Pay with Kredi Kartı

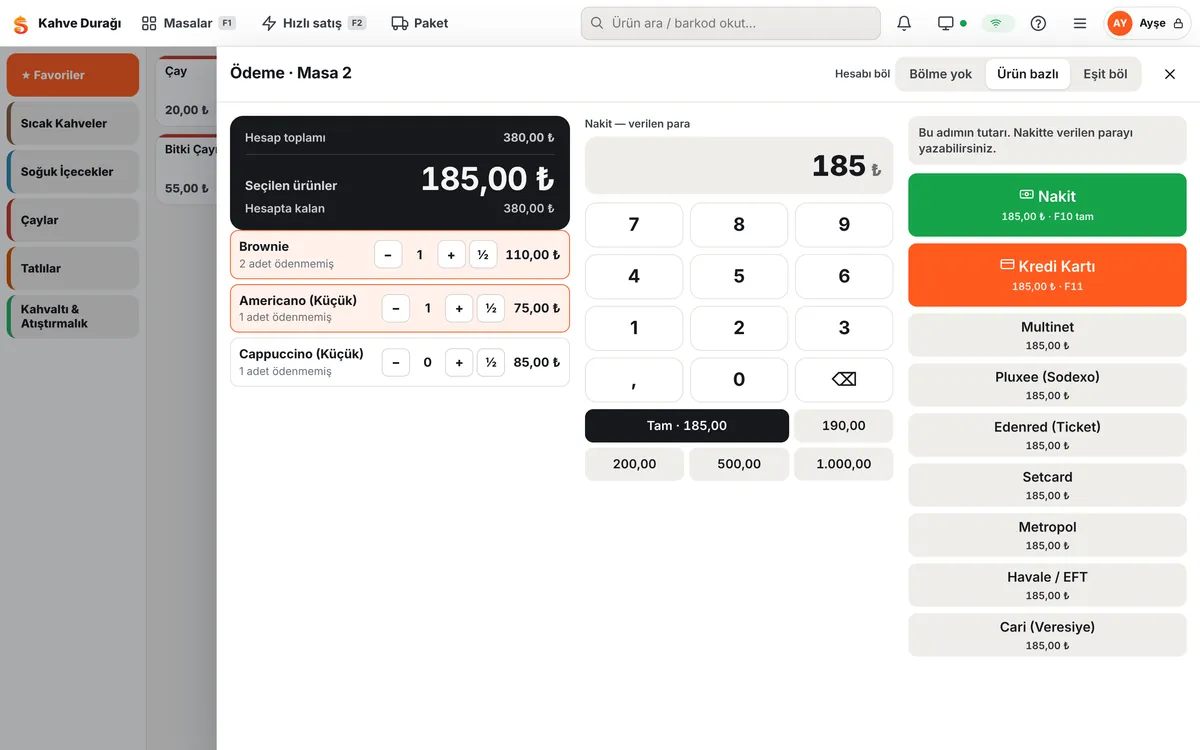pyautogui.click(x=1047, y=275)
